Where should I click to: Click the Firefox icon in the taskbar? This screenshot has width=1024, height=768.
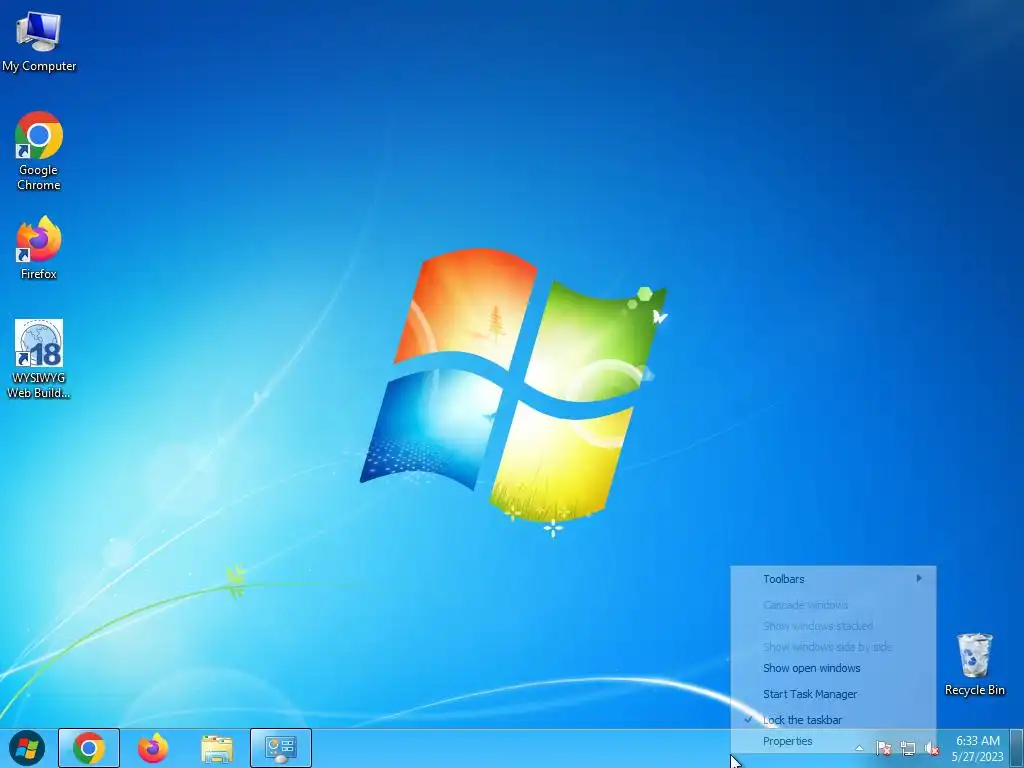(153, 748)
